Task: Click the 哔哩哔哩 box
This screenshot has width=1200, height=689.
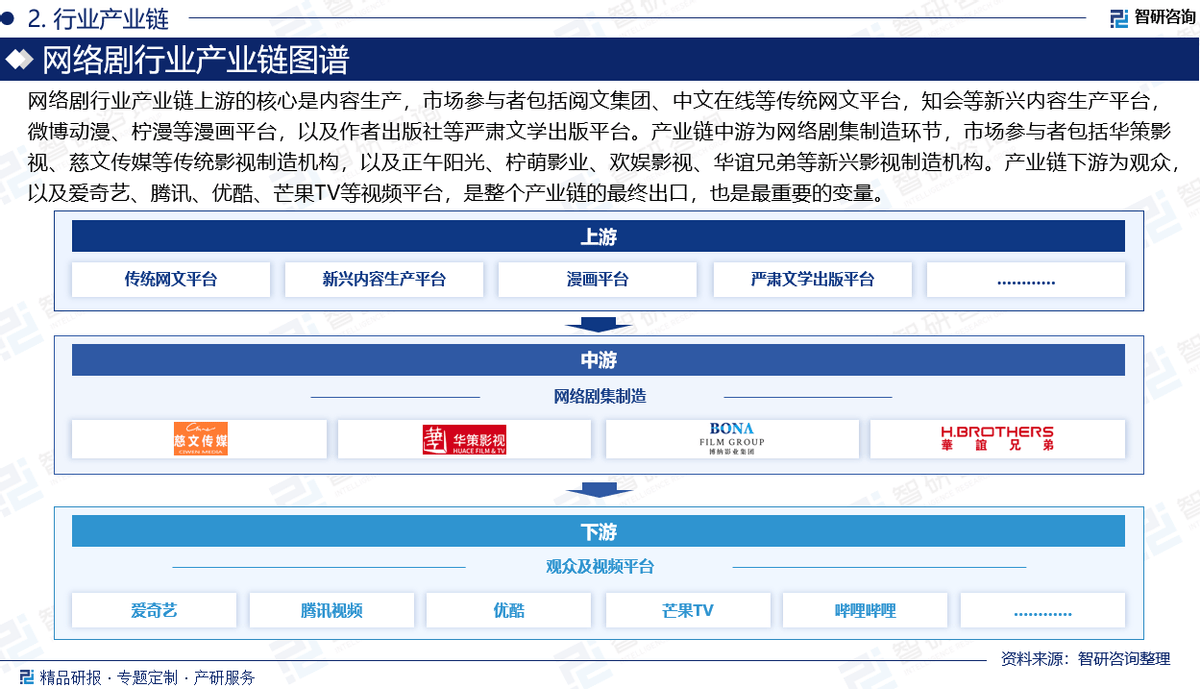Action: point(865,610)
